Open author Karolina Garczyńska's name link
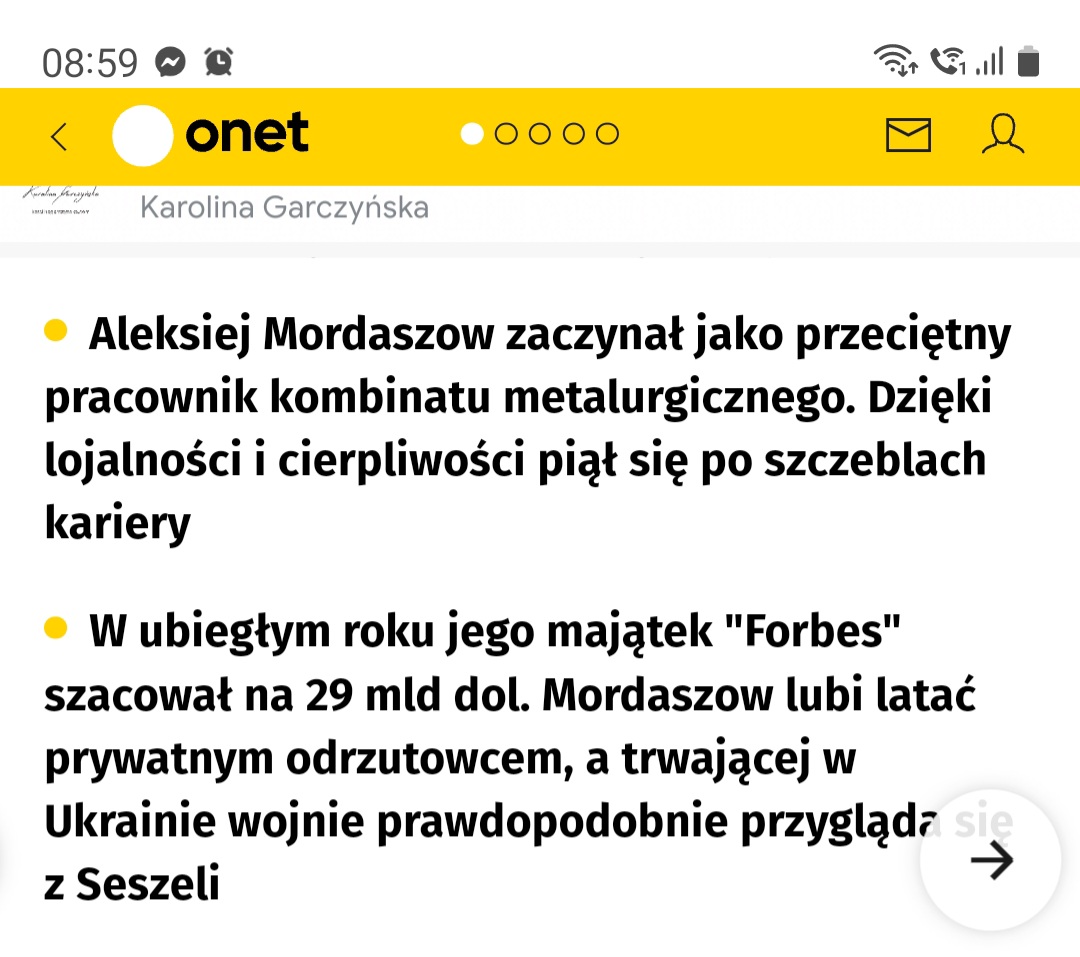 (x=284, y=207)
